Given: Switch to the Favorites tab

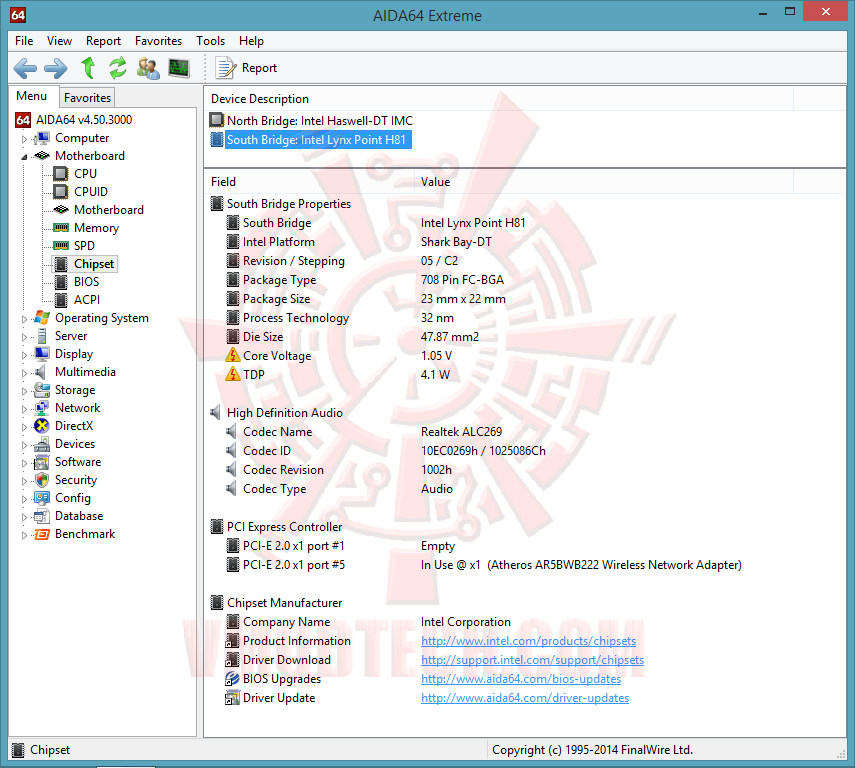Looking at the screenshot, I should pyautogui.click(x=87, y=97).
